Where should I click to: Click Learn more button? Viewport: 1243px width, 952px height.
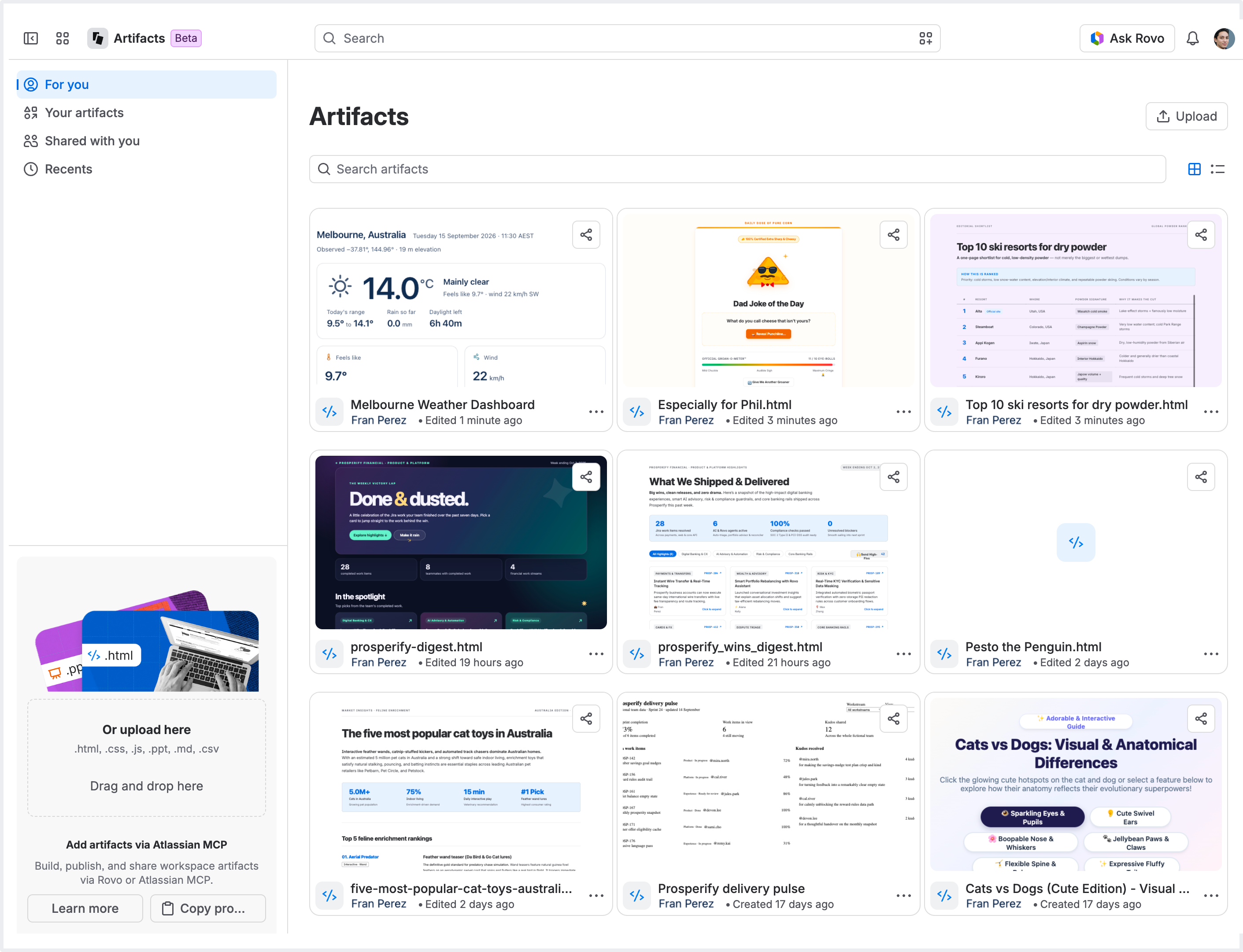(85, 908)
